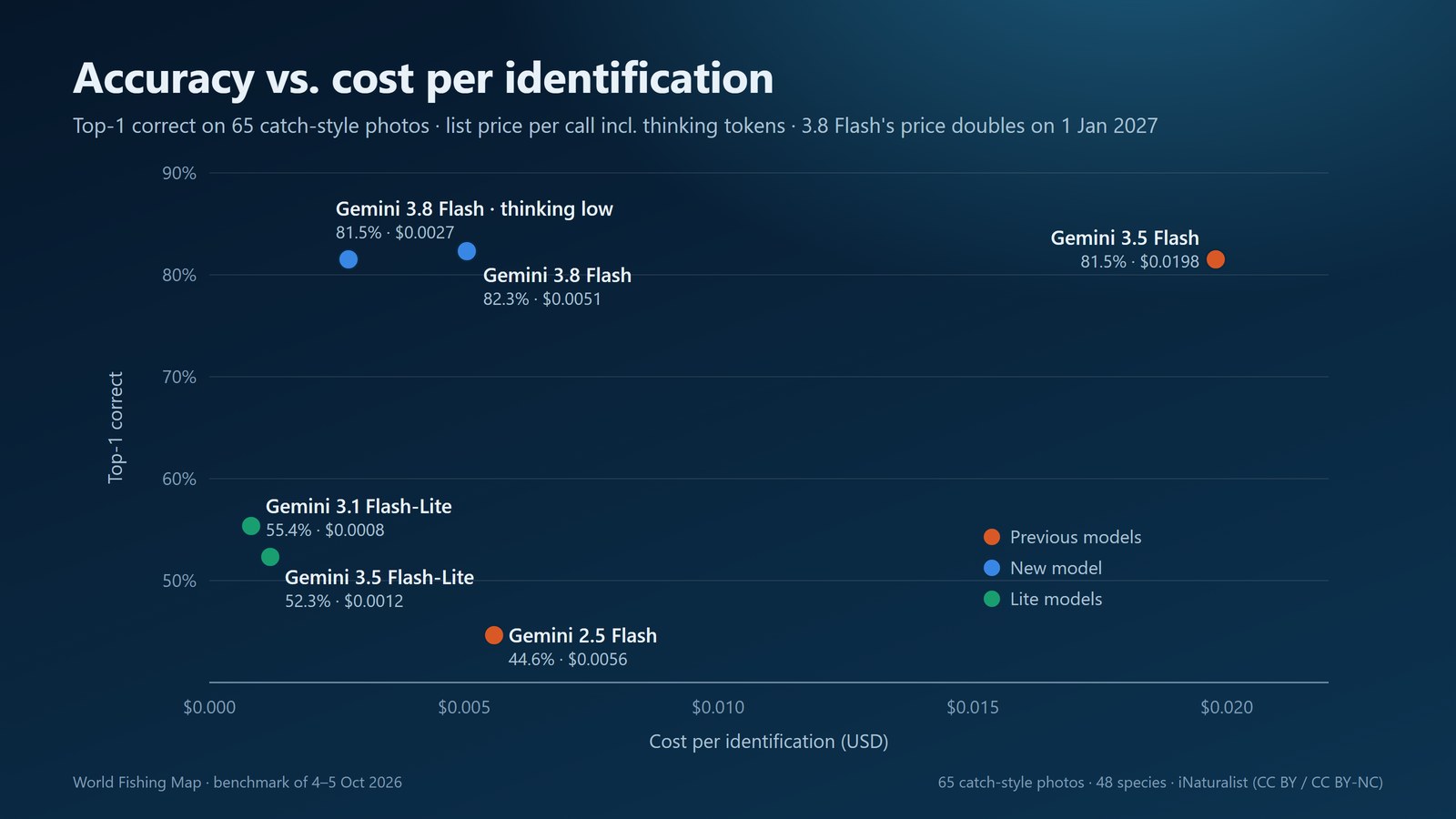1456x819 pixels.
Task: Click the value '81.5% · $0.0027'
Action: [x=395, y=232]
